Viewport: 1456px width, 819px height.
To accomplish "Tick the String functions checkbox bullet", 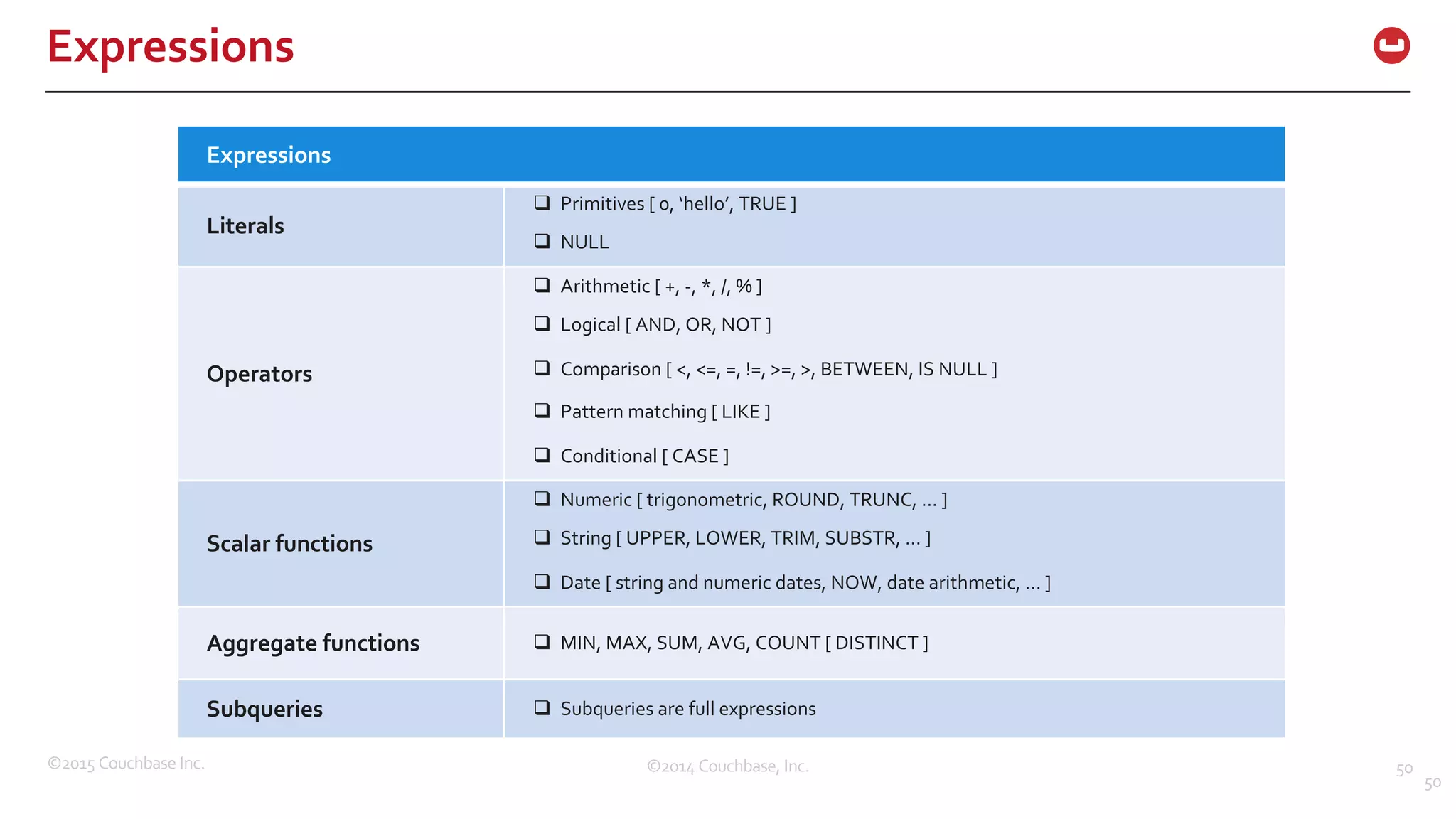I will coord(542,537).
